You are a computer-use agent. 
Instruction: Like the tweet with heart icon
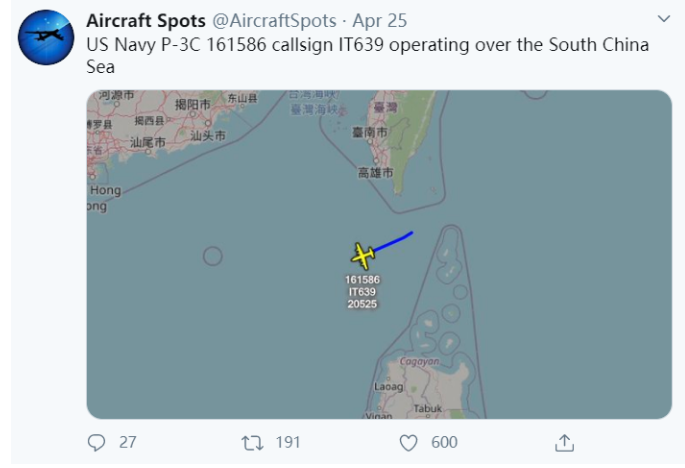408,443
